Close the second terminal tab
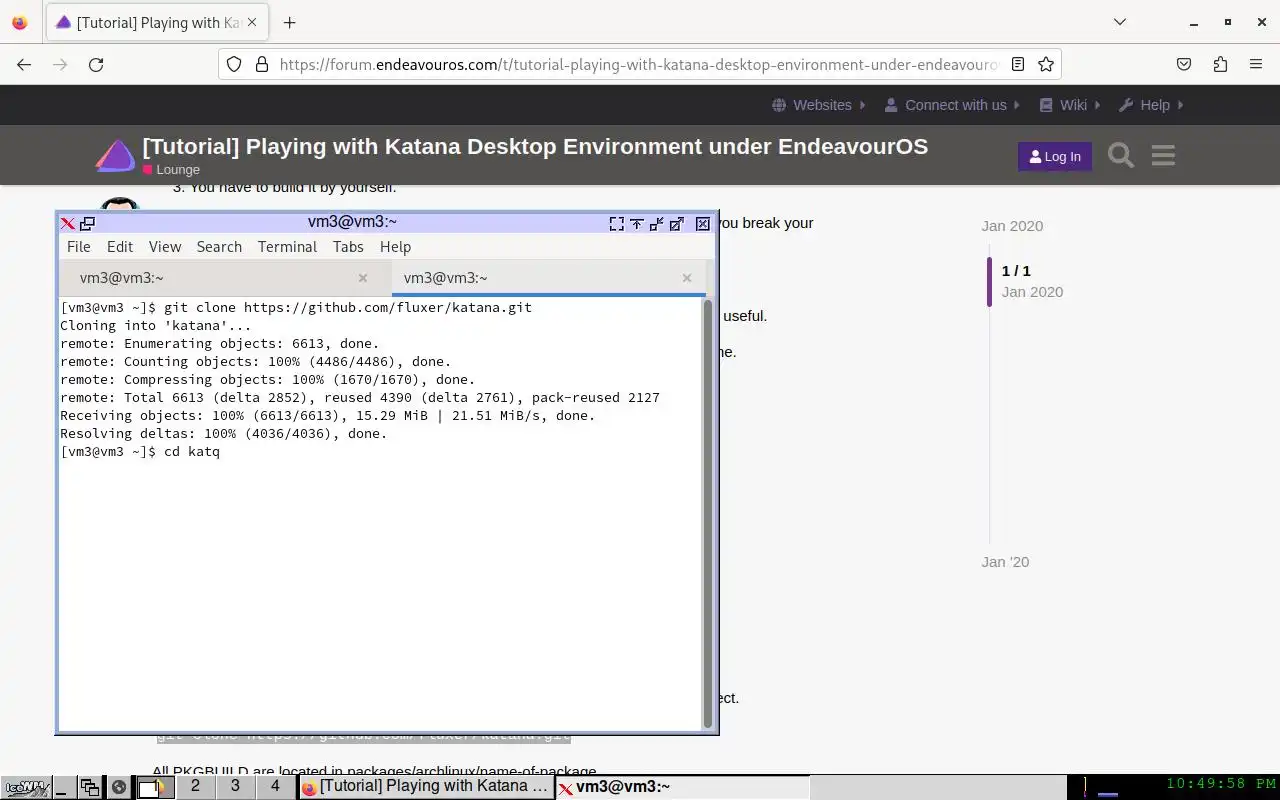This screenshot has width=1280, height=800. [x=687, y=278]
